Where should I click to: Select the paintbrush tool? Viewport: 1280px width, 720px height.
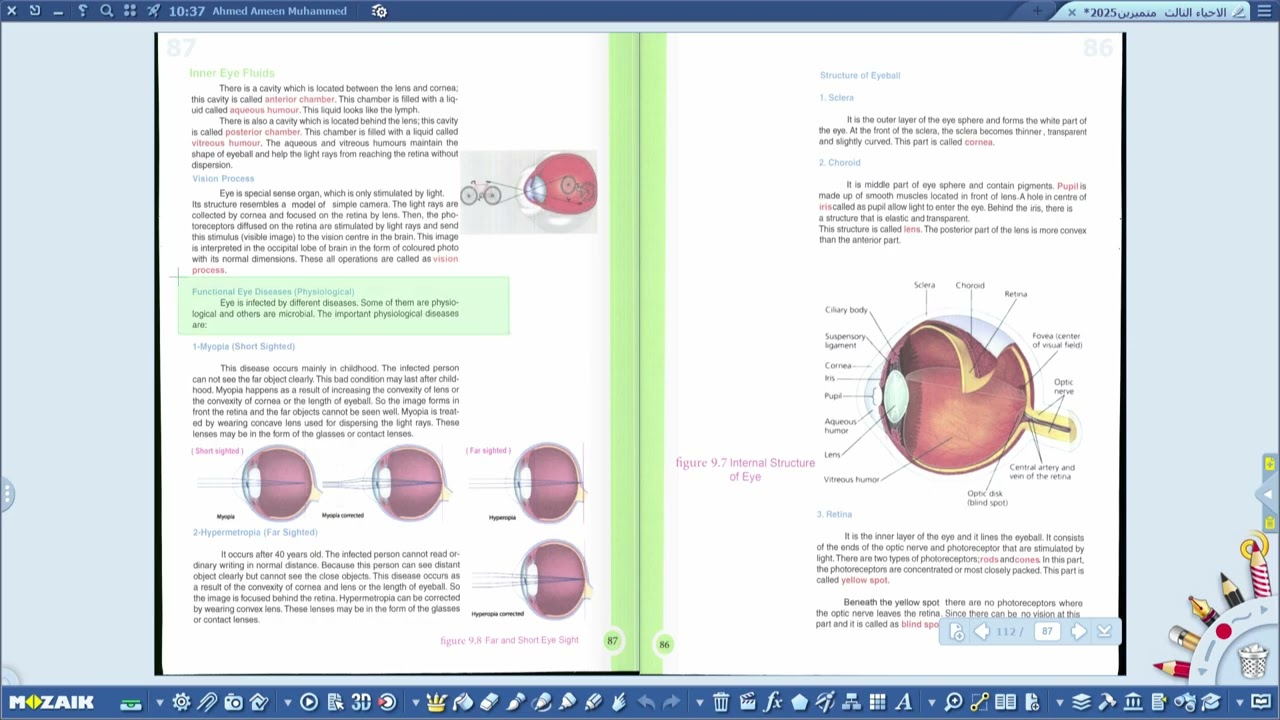514,702
